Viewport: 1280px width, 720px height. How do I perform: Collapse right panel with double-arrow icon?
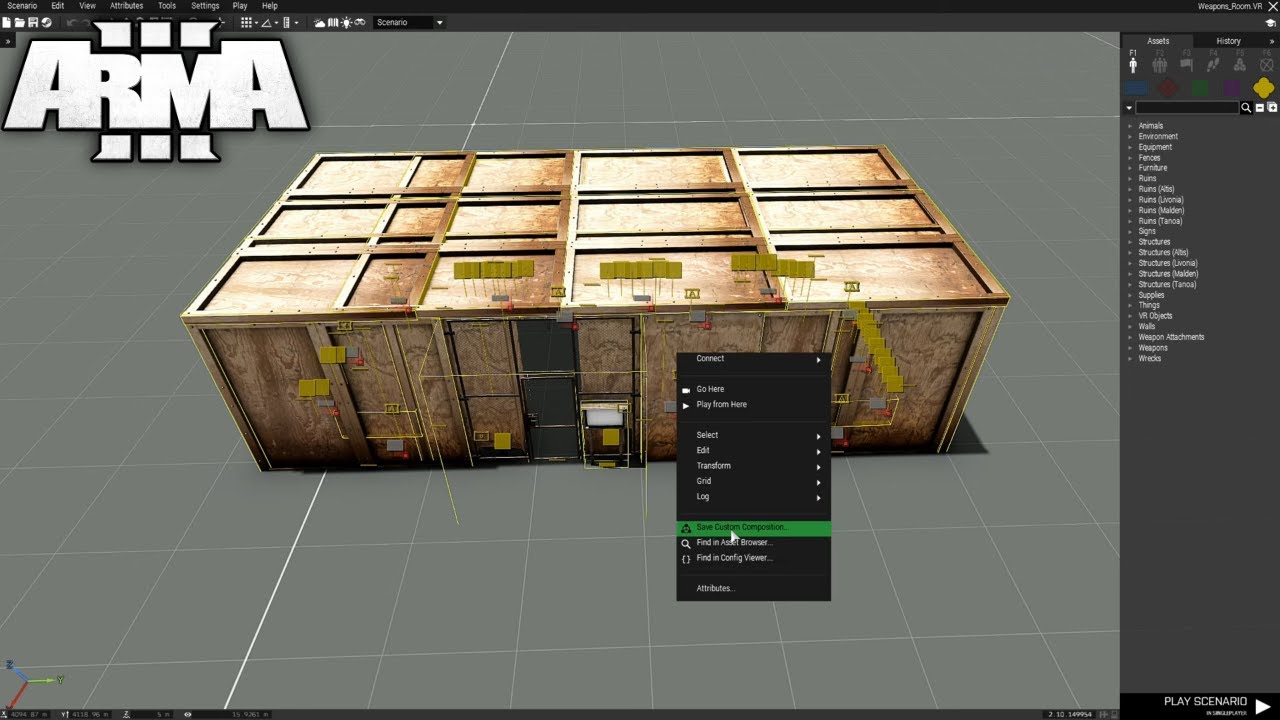point(1271,41)
